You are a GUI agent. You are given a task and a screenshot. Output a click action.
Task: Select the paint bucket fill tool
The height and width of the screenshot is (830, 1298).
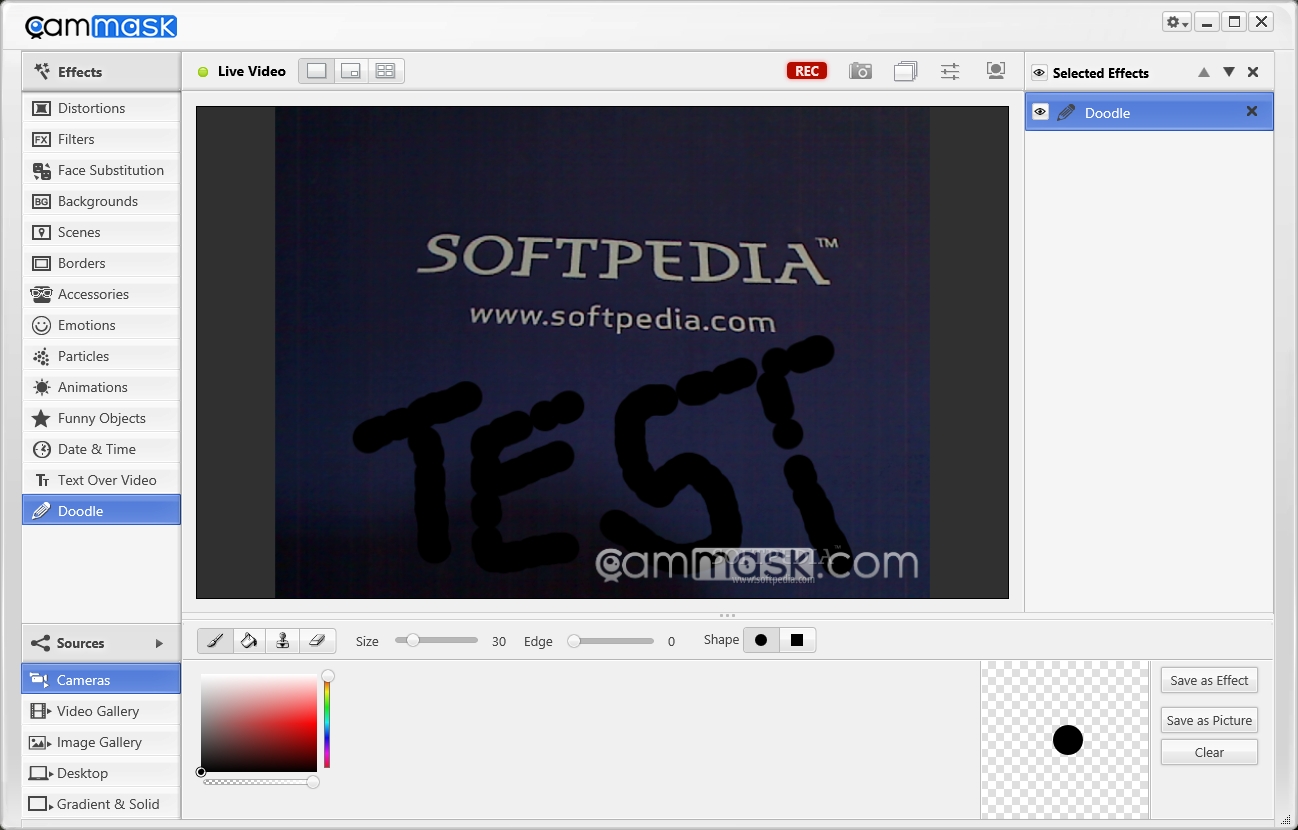pos(250,640)
